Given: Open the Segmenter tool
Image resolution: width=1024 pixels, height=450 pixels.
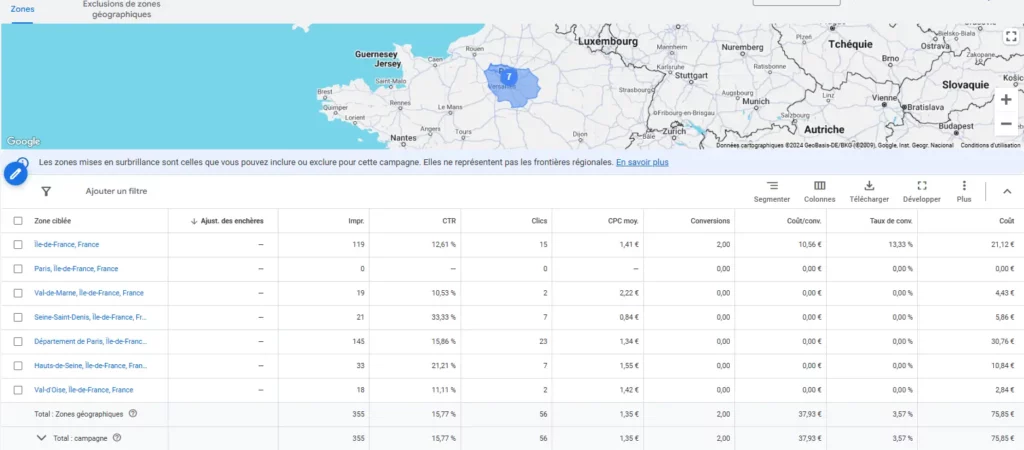Looking at the screenshot, I should point(772,191).
